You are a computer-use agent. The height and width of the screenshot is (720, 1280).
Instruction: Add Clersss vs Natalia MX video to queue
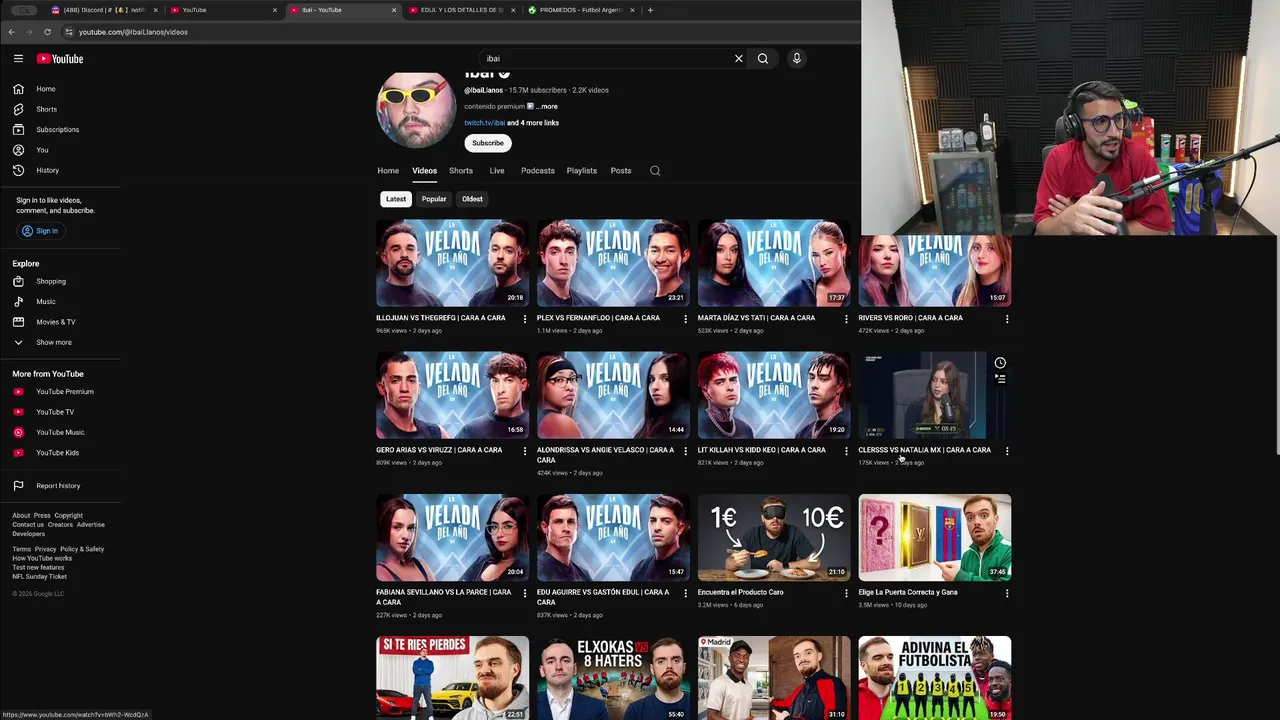[1000, 379]
